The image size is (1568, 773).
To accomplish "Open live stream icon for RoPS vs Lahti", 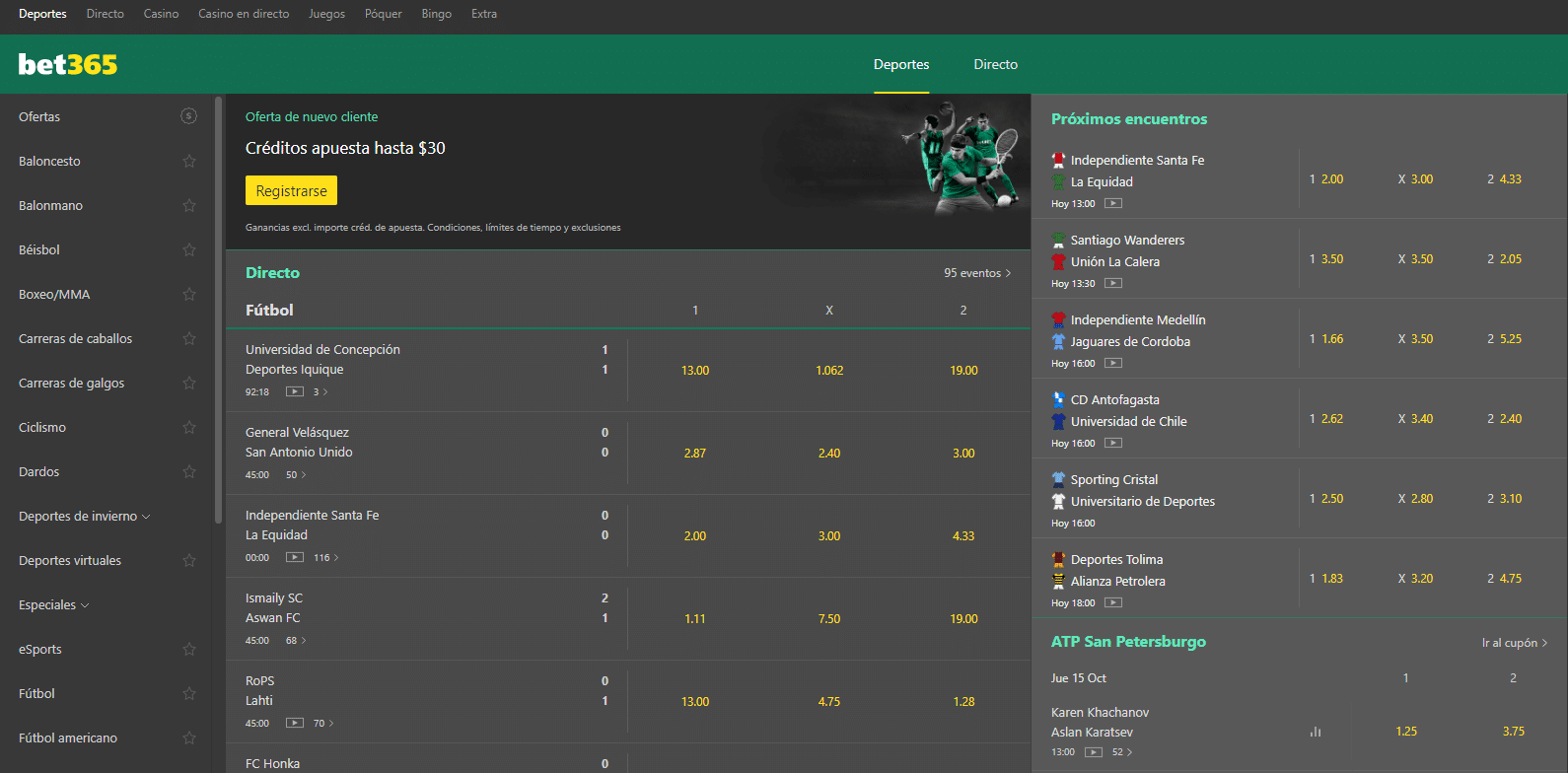I will pos(294,723).
